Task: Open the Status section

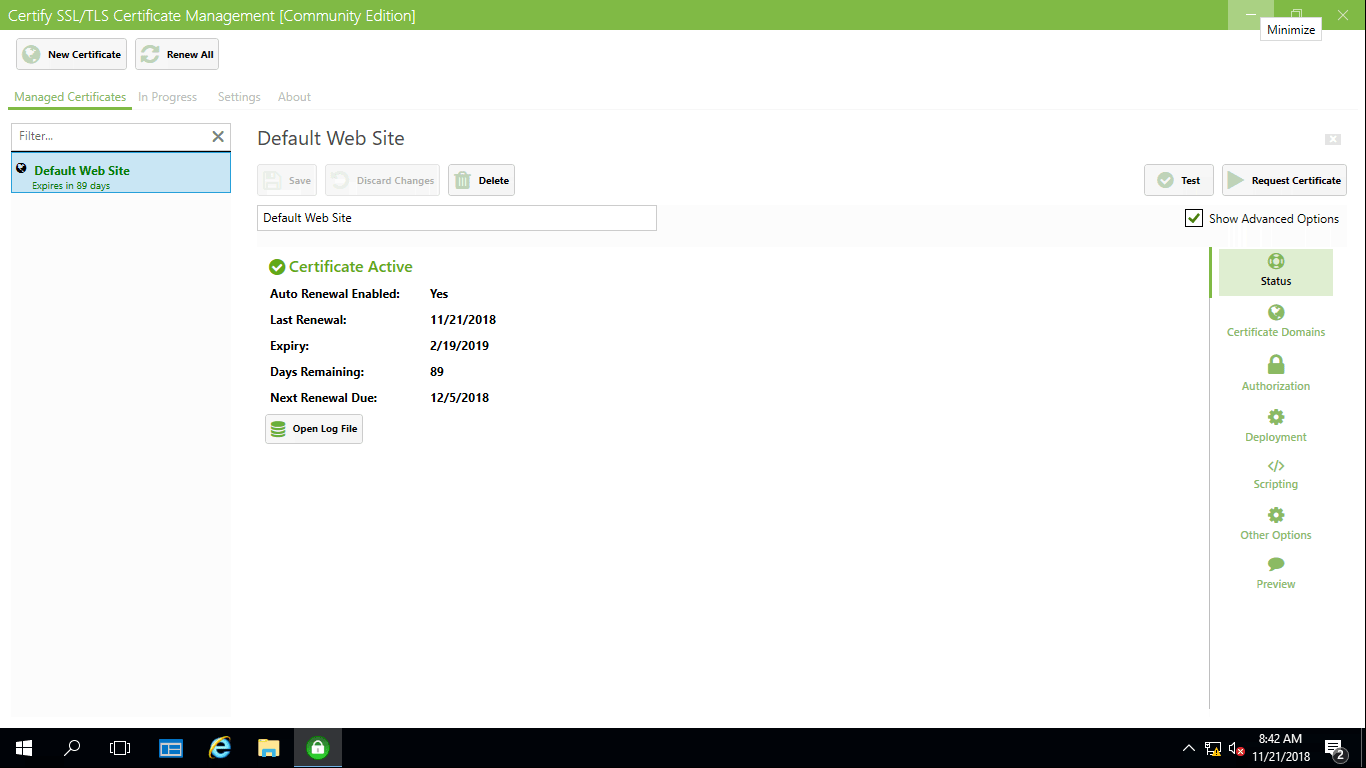Action: 1275,271
